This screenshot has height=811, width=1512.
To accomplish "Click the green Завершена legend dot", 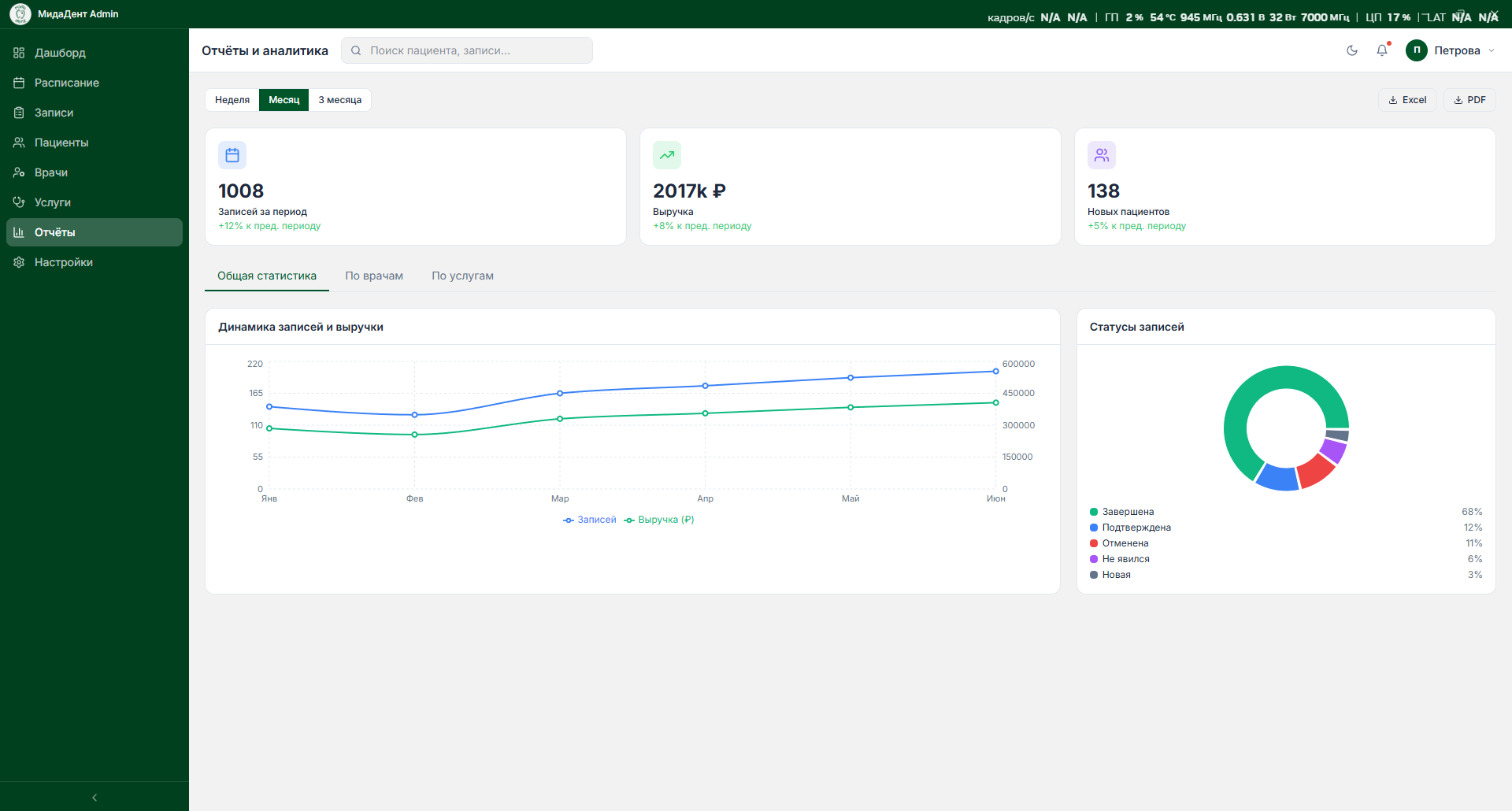I will [1094, 512].
